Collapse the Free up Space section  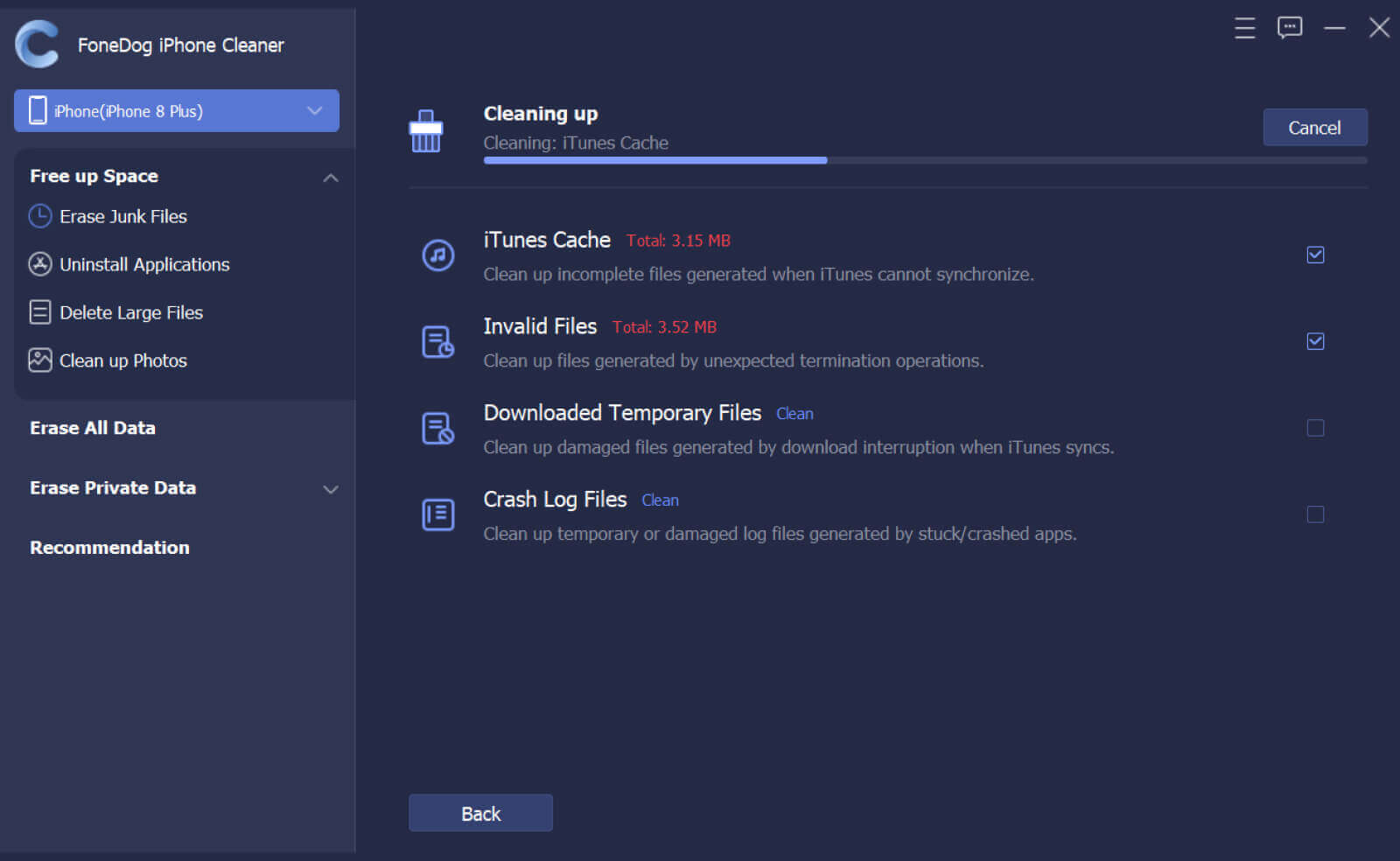click(x=331, y=178)
